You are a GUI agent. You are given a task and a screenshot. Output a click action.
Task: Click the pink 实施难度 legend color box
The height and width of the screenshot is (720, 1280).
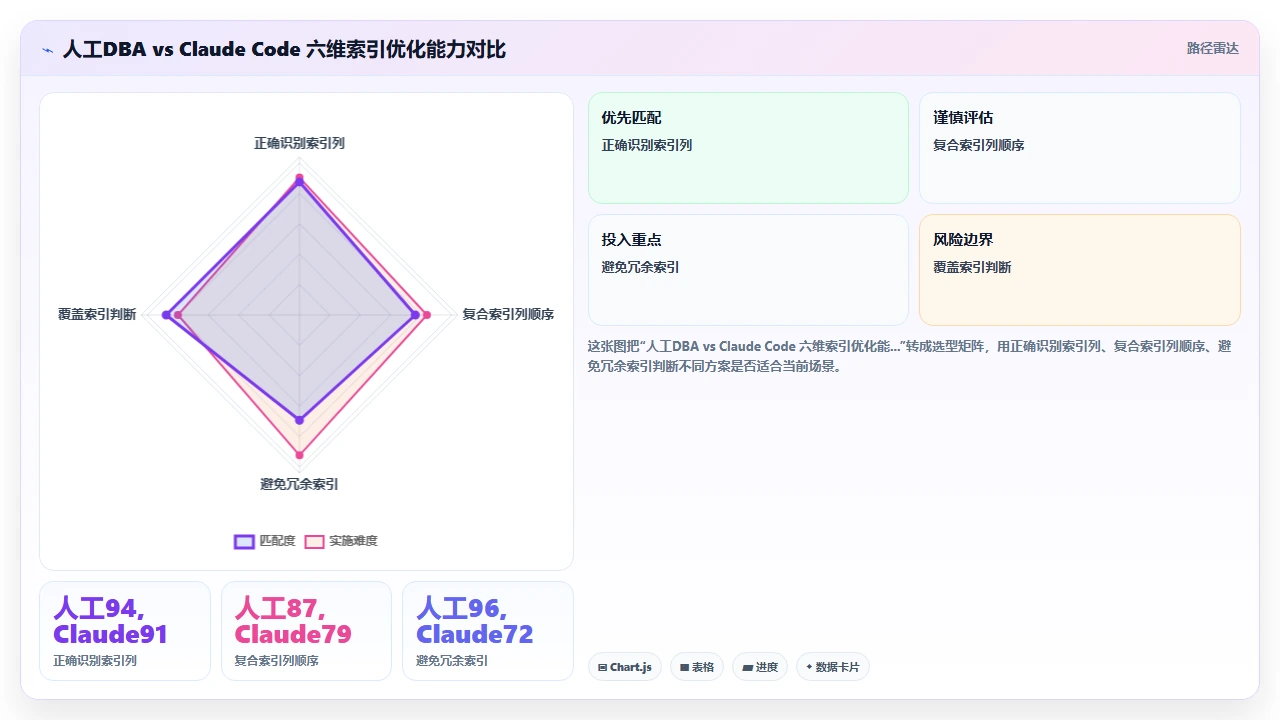(314, 541)
